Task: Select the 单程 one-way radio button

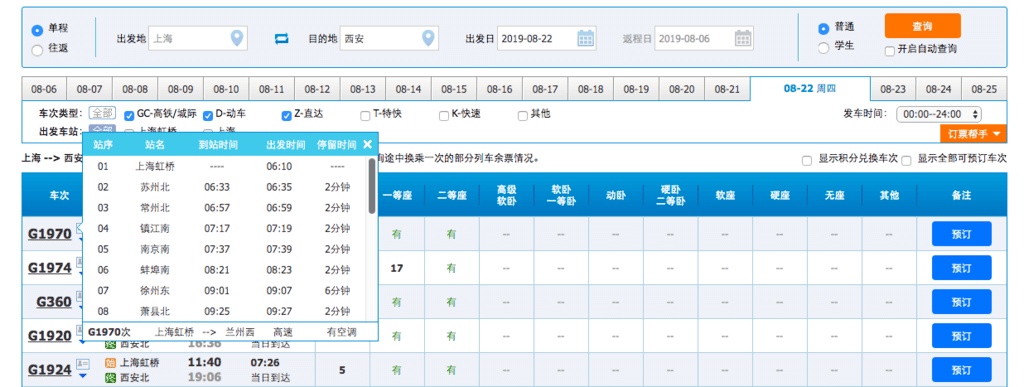Action: coord(37,30)
